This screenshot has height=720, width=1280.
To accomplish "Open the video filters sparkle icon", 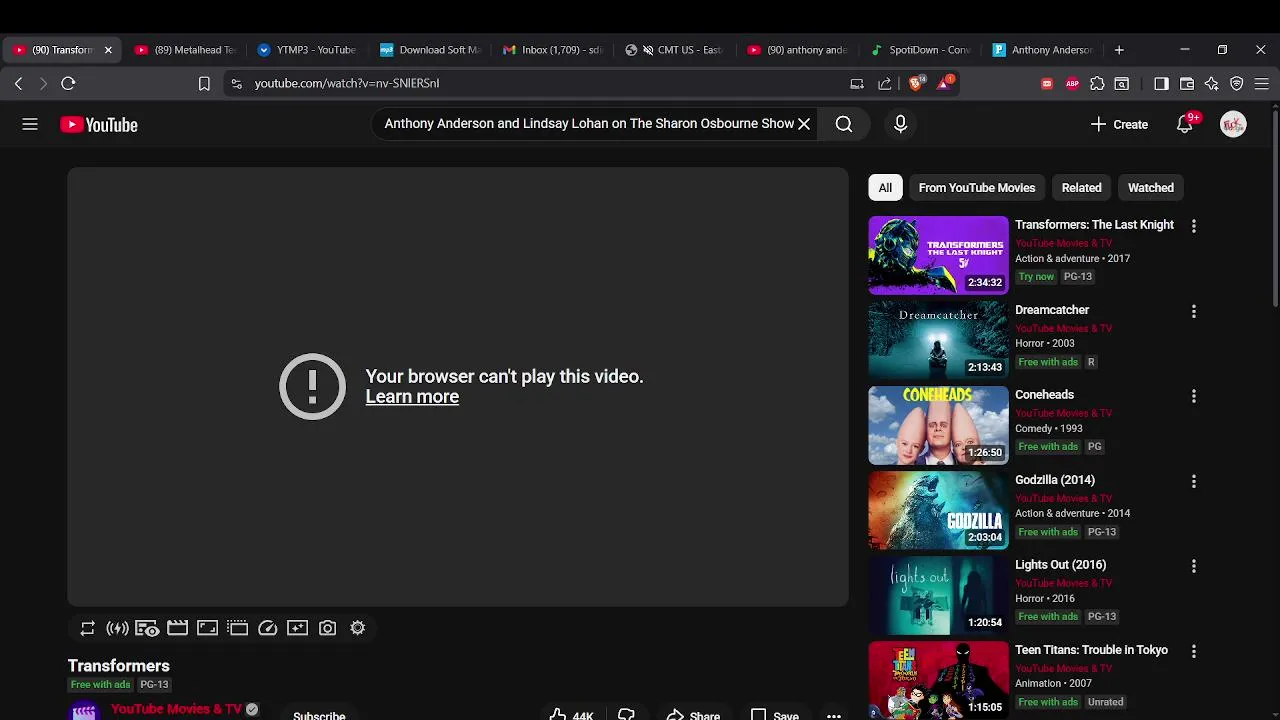I will (297, 628).
